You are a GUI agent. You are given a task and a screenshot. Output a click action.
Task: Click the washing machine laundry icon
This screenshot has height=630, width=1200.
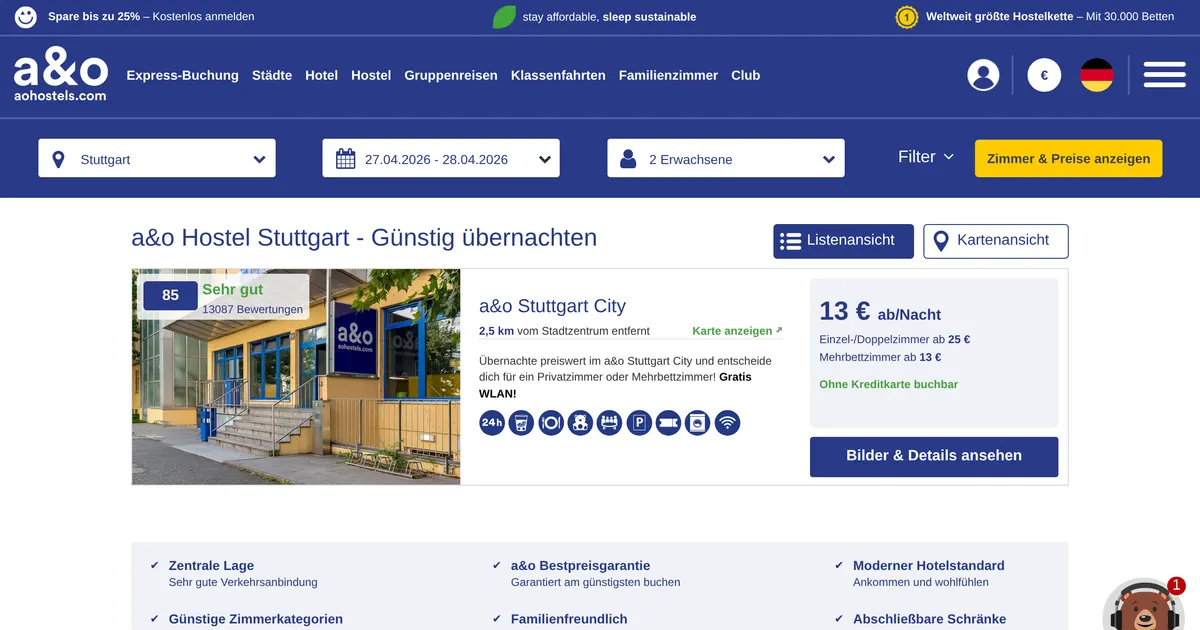tap(698, 423)
